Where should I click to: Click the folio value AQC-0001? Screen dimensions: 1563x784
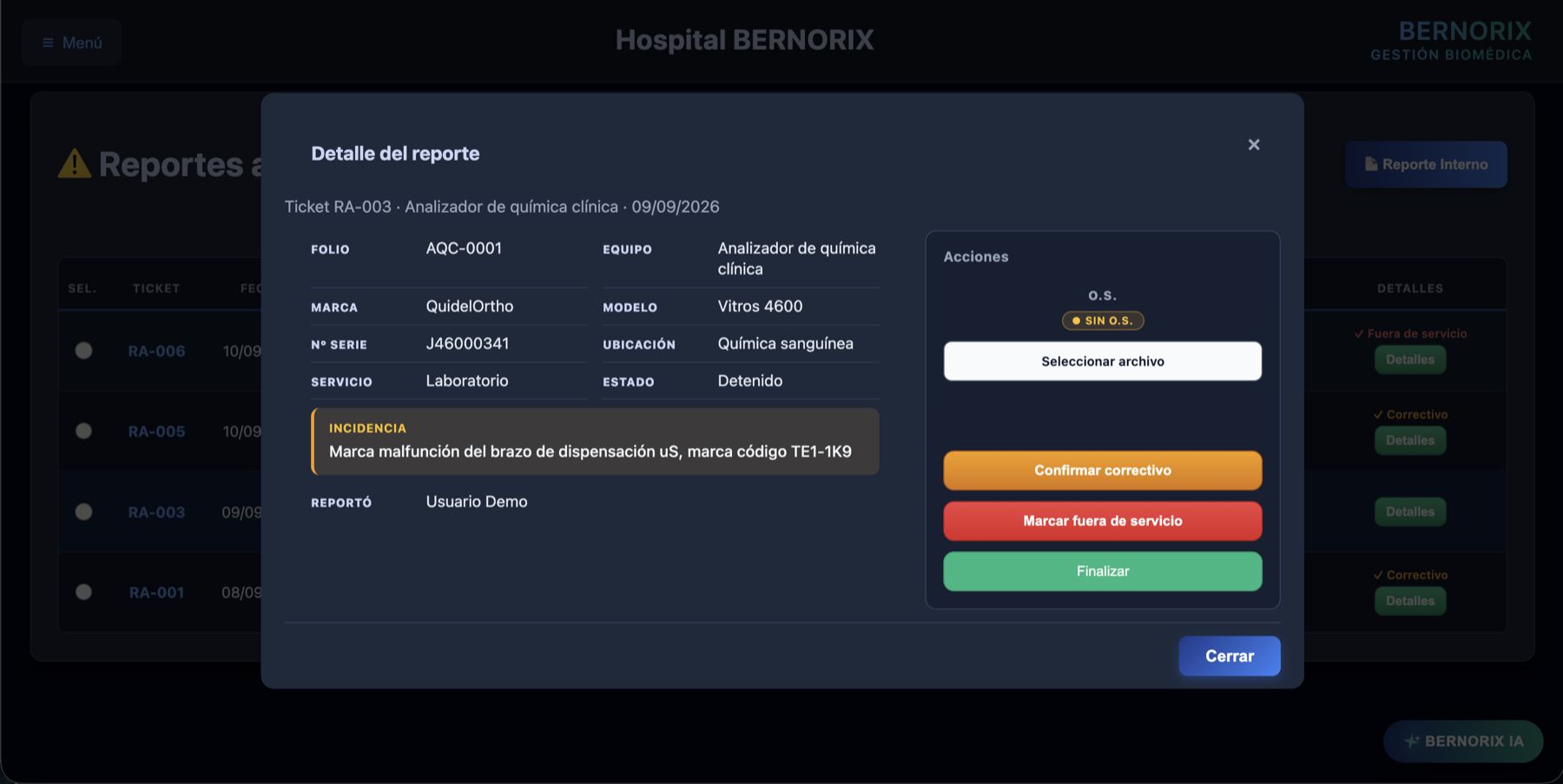pyautogui.click(x=464, y=248)
